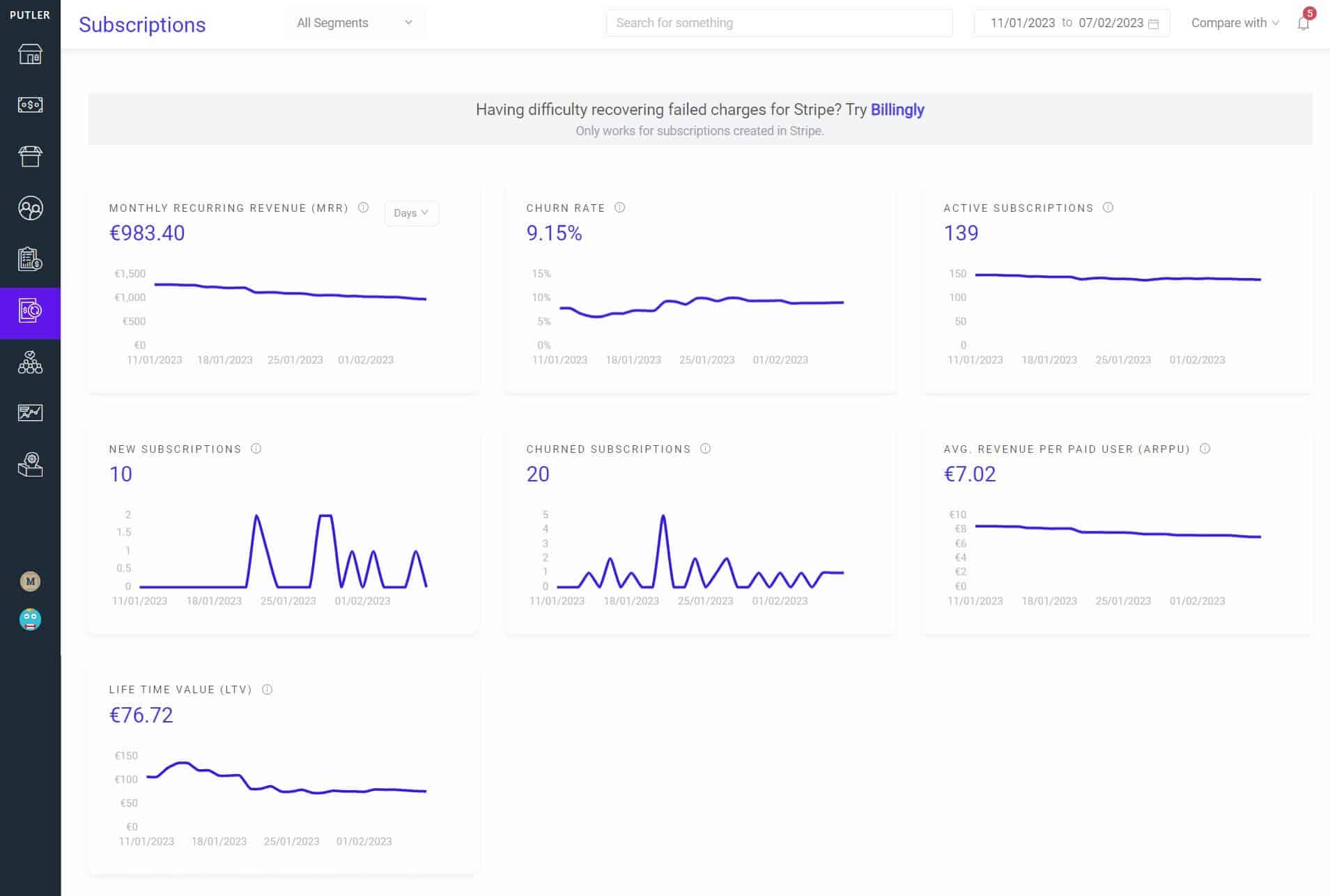The height and width of the screenshot is (896, 1330).
Task: Click the LIFE TIME VALUE (LTV) heading
Action: [180, 690]
